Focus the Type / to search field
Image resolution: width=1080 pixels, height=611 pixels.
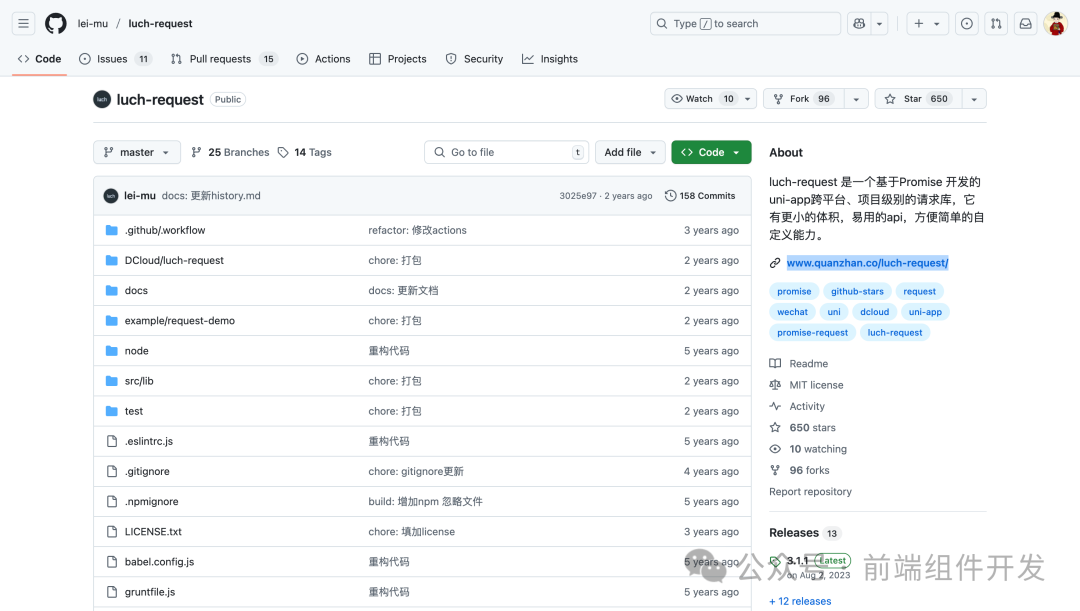tap(745, 23)
